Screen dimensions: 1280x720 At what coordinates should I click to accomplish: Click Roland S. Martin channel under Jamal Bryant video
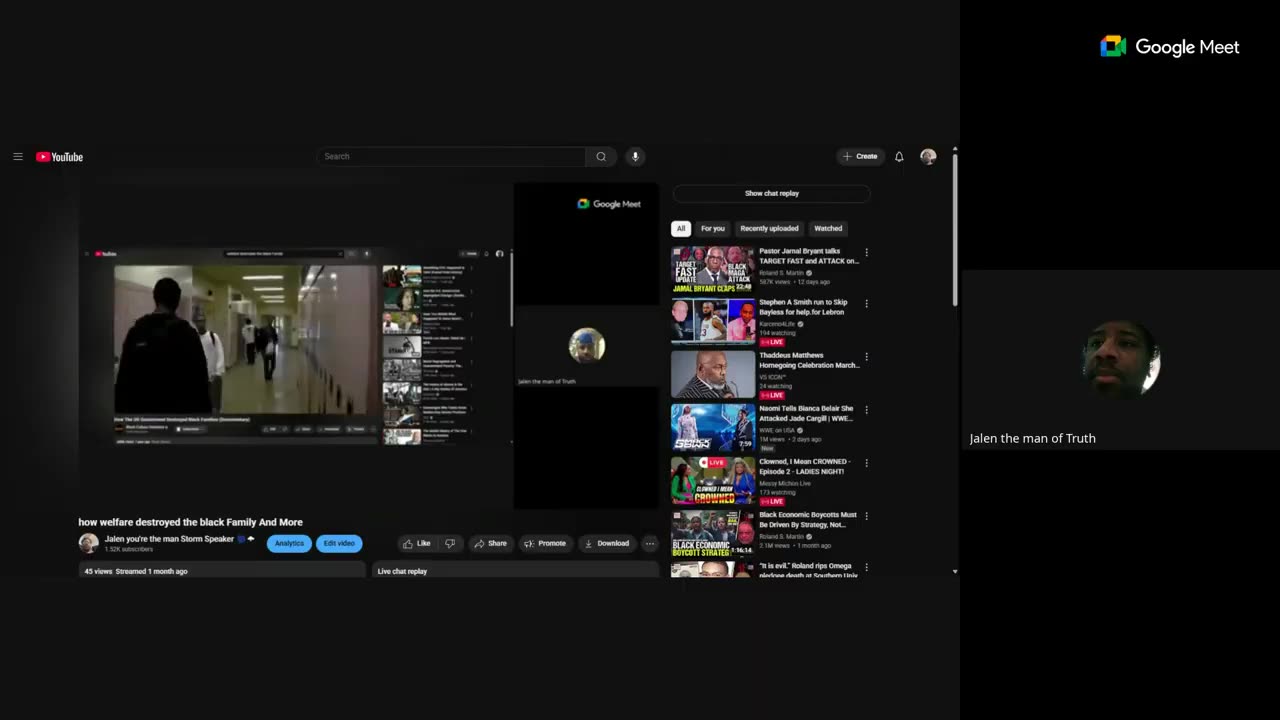[781, 273]
